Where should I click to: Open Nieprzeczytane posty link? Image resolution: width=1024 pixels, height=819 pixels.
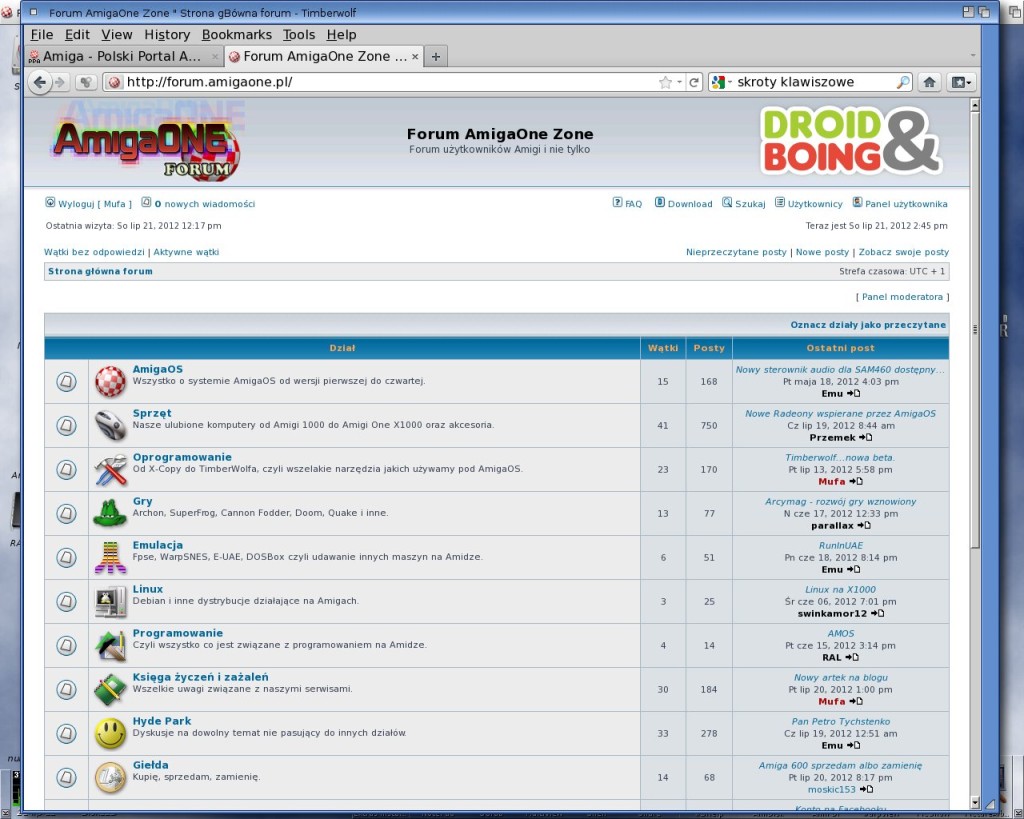point(736,252)
